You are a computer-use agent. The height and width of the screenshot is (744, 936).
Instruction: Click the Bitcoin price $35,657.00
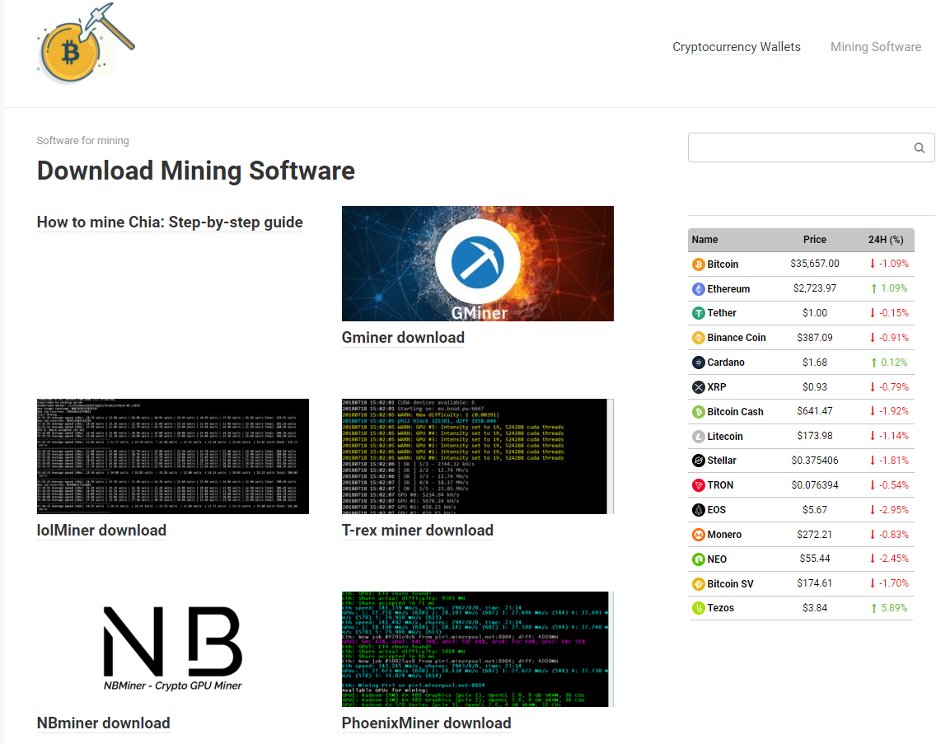coord(814,263)
